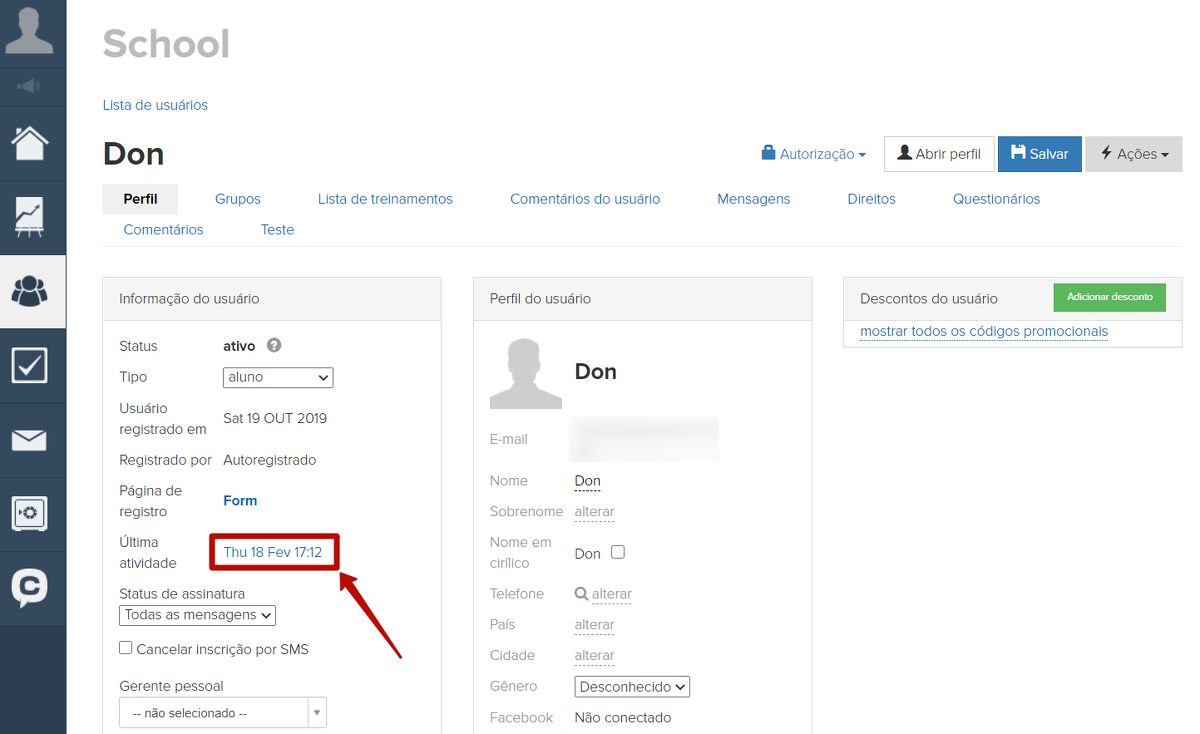Expand the Ações dropdown button
The image size is (1200, 734).
[x=1133, y=154]
